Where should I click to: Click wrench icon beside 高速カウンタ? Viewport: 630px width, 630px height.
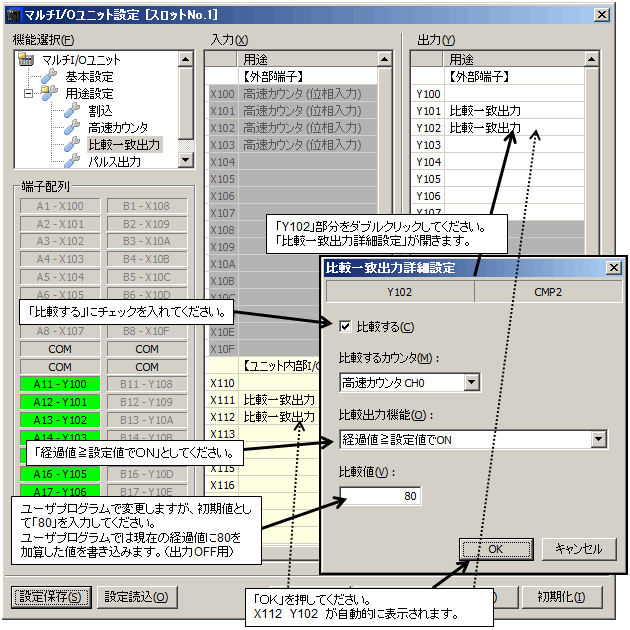point(71,128)
